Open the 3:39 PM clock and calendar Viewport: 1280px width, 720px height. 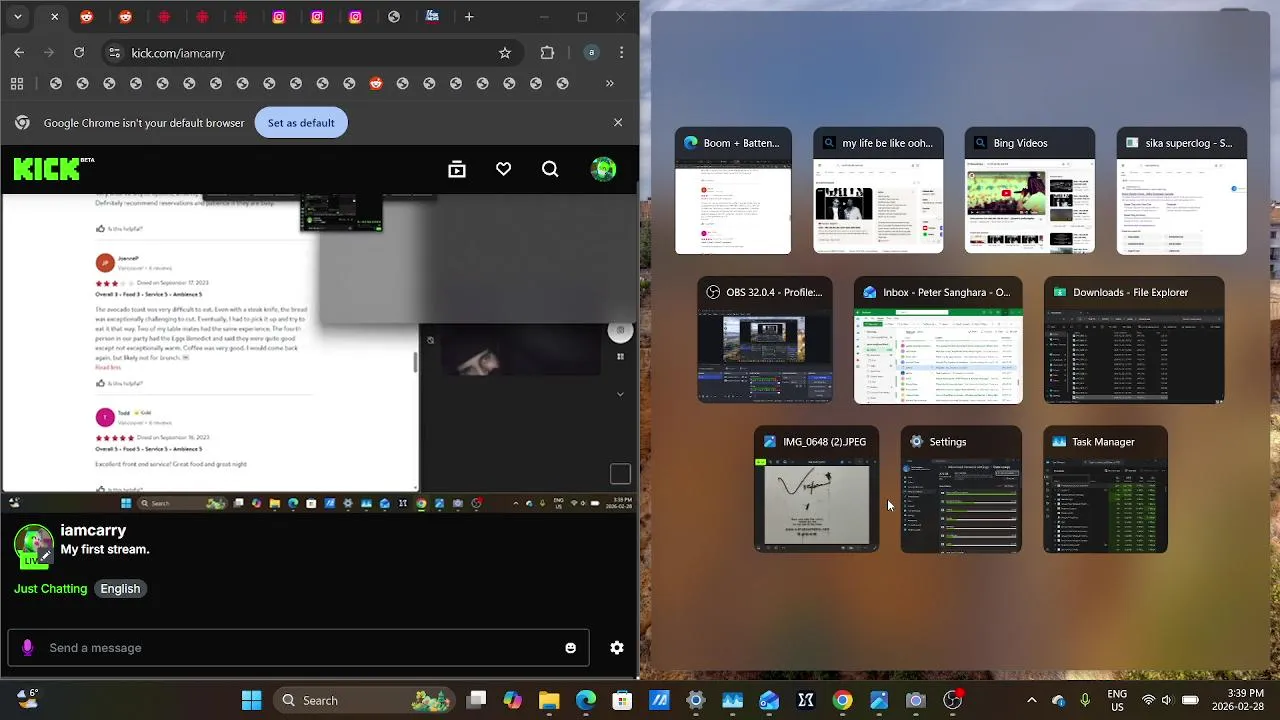[x=1238, y=701]
